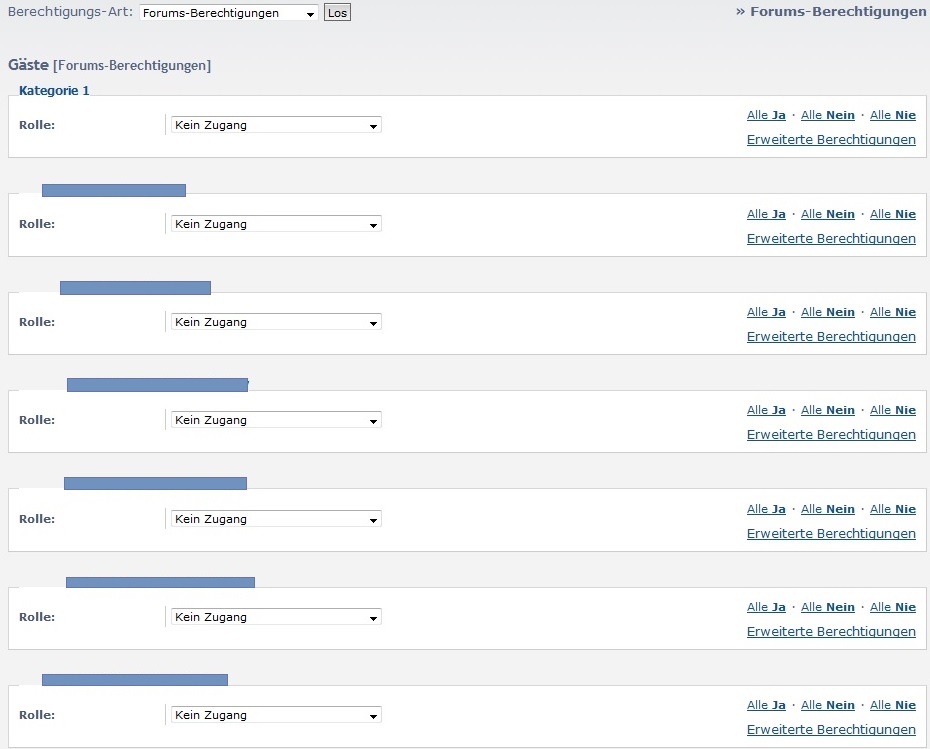Viewport: 930px width, 749px height.
Task: Open Erweiterte Berechtigungen in the second block
Action: tap(831, 239)
